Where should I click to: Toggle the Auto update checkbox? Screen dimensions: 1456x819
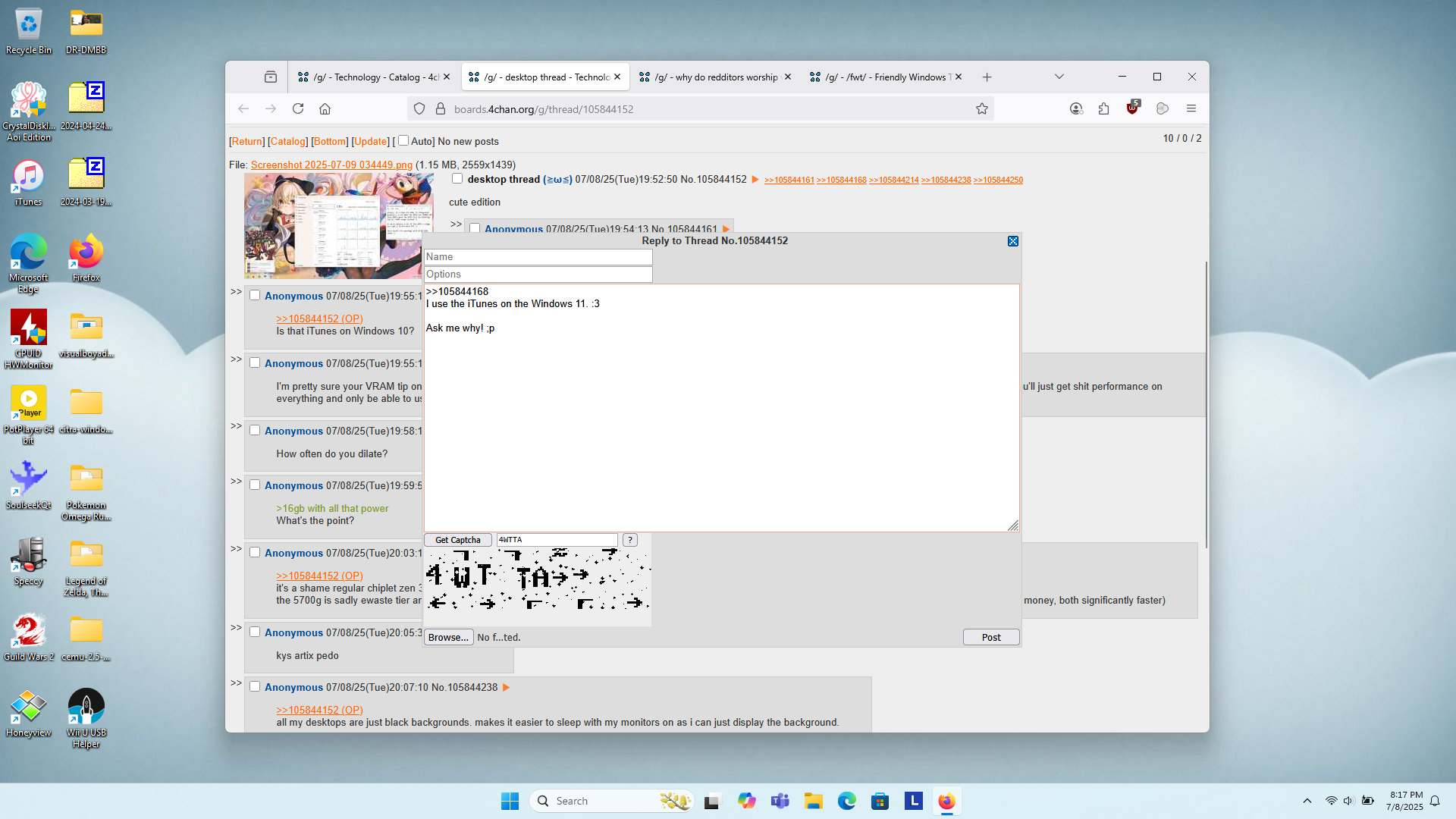pyautogui.click(x=403, y=140)
